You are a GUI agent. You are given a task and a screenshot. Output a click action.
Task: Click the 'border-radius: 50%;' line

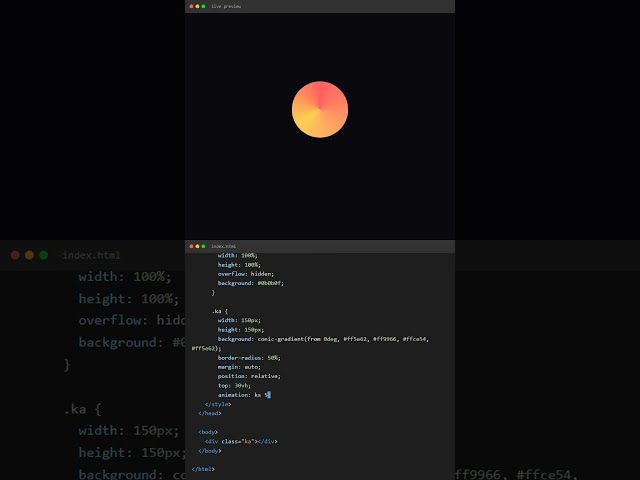249,358
